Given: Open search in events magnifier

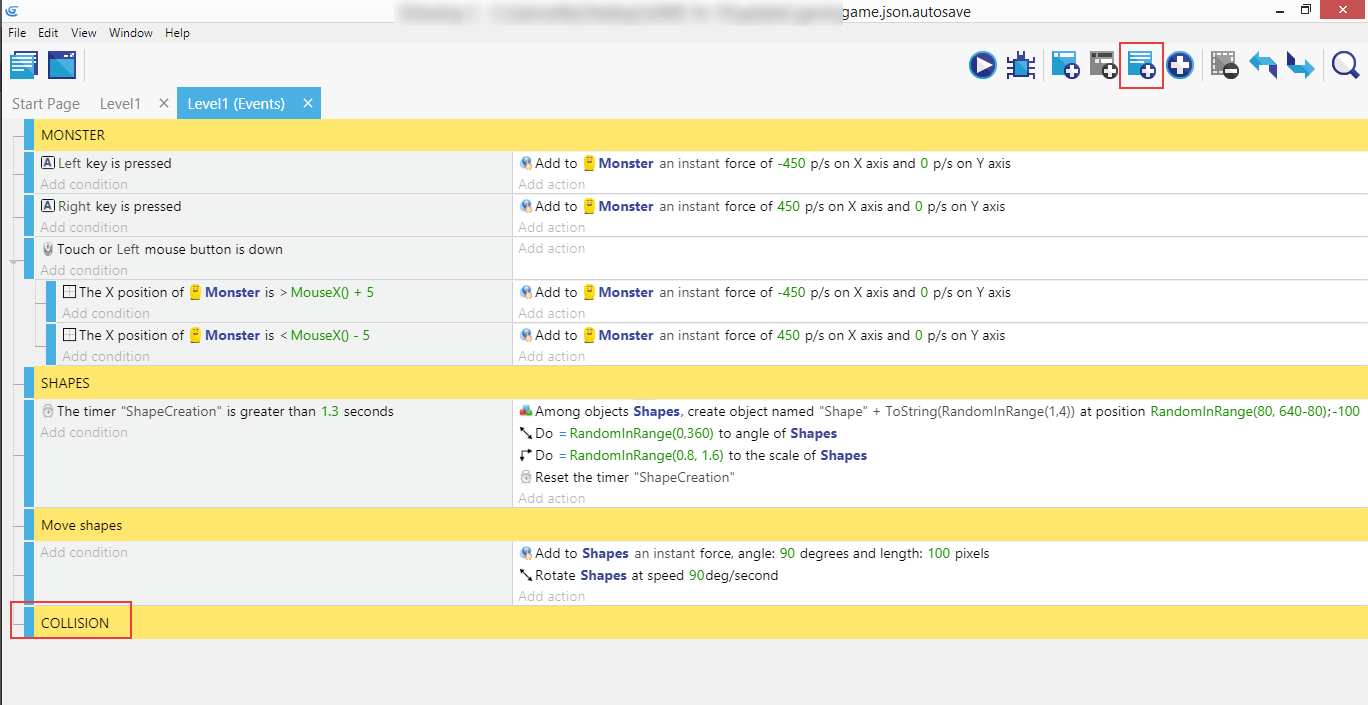Looking at the screenshot, I should [x=1345, y=66].
